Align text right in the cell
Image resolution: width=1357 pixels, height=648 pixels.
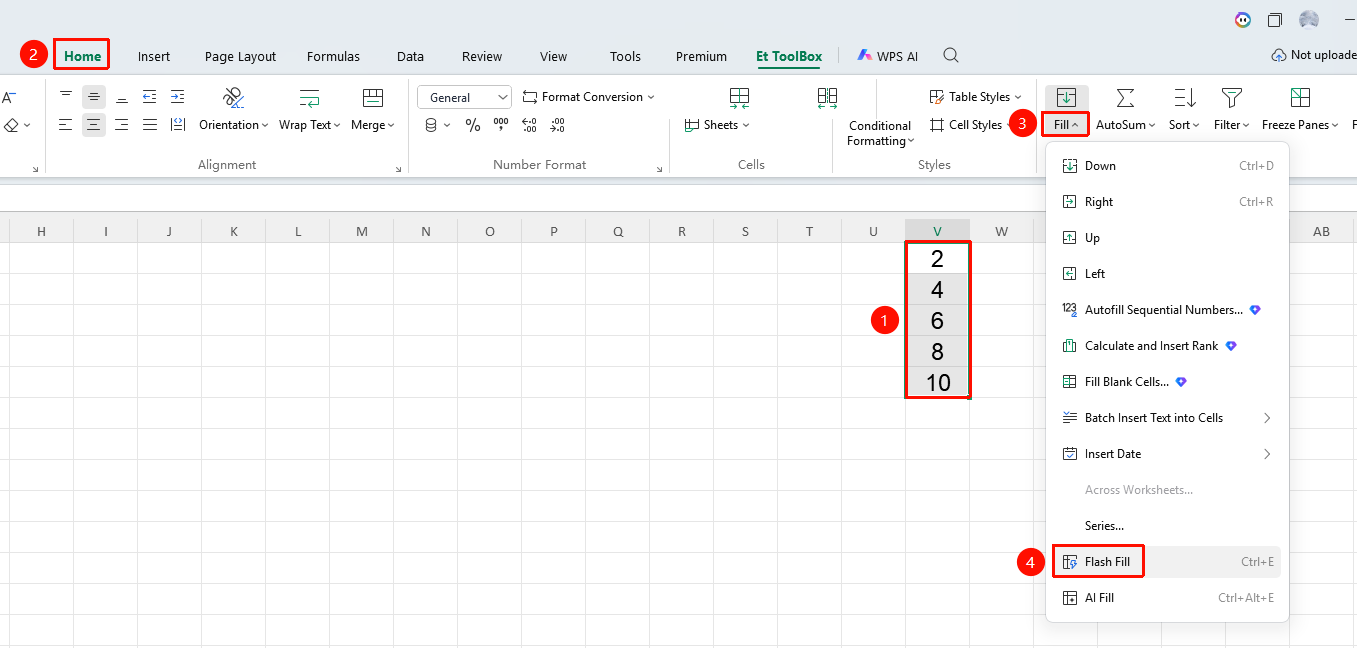tap(122, 125)
